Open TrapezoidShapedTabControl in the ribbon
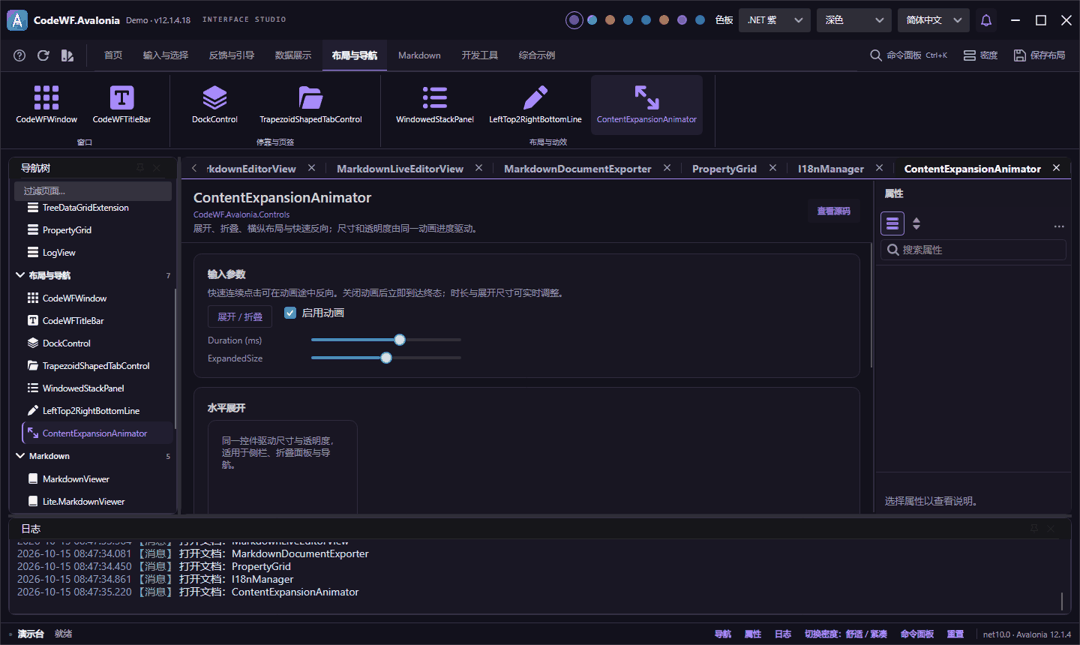1080x645 pixels. (311, 105)
